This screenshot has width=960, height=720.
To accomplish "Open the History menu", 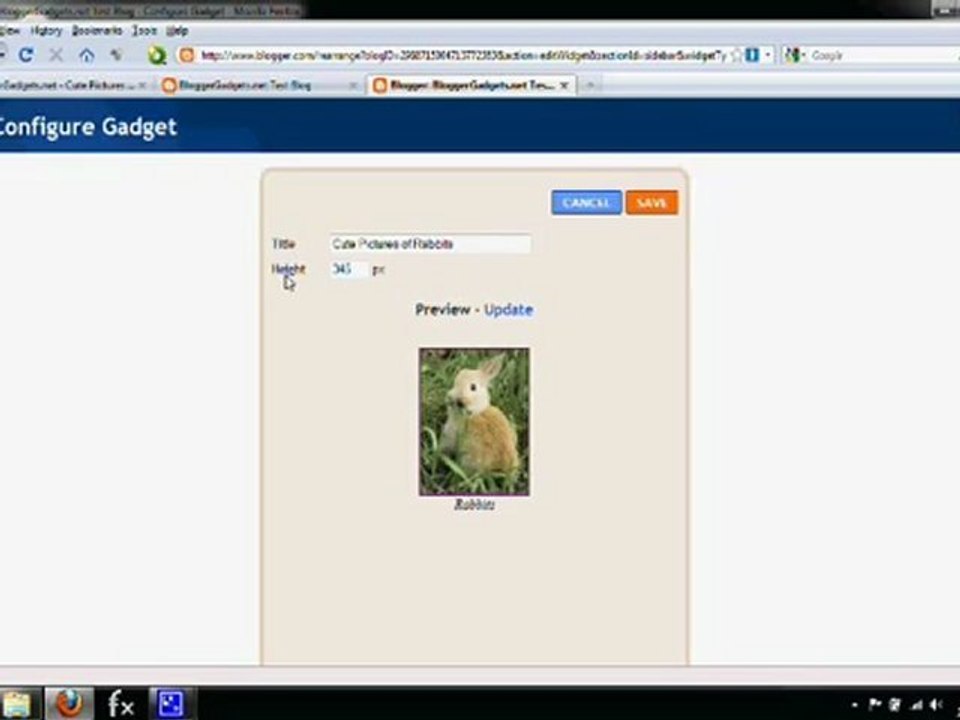I will coord(46,31).
